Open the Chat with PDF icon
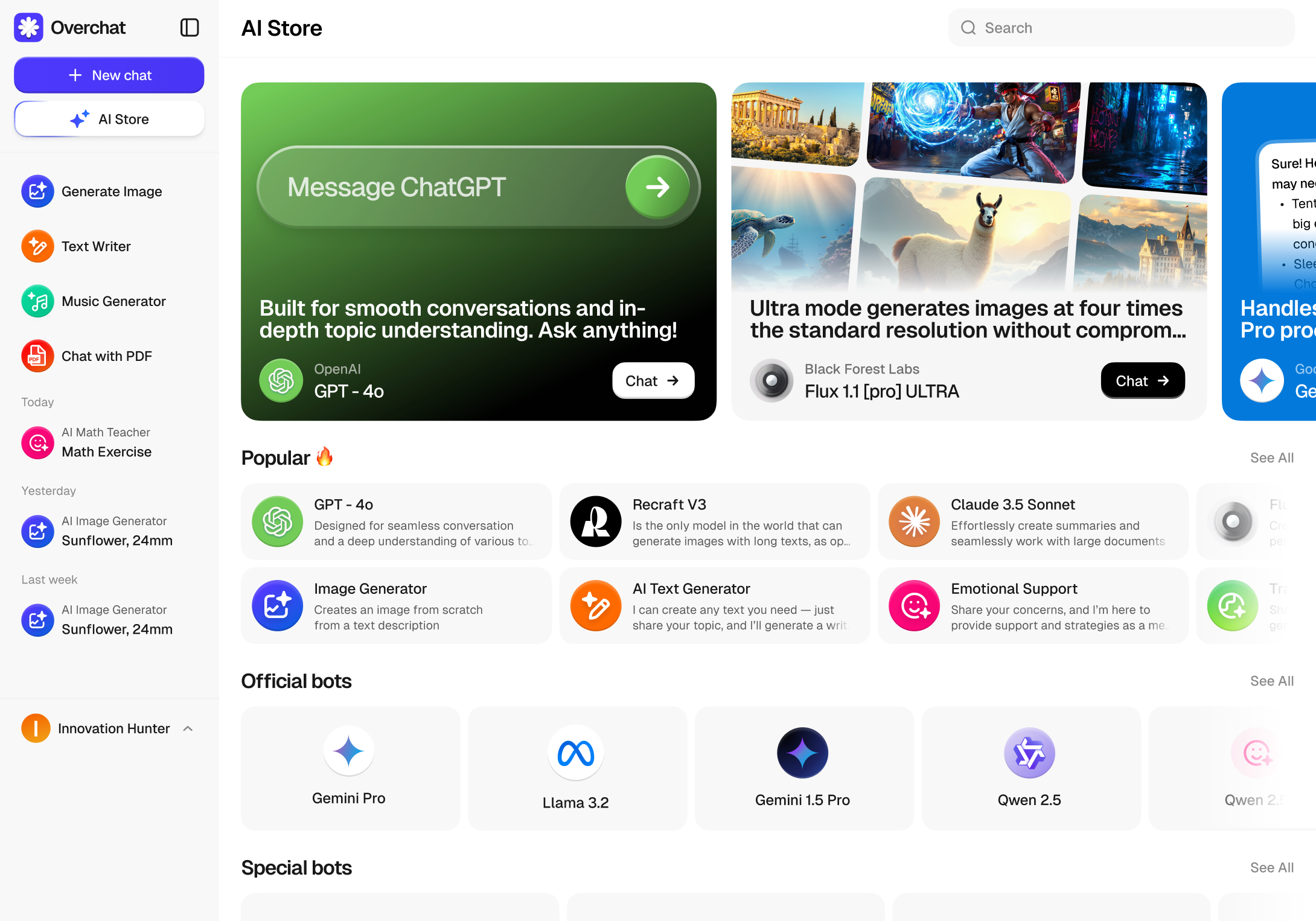 click(x=37, y=356)
